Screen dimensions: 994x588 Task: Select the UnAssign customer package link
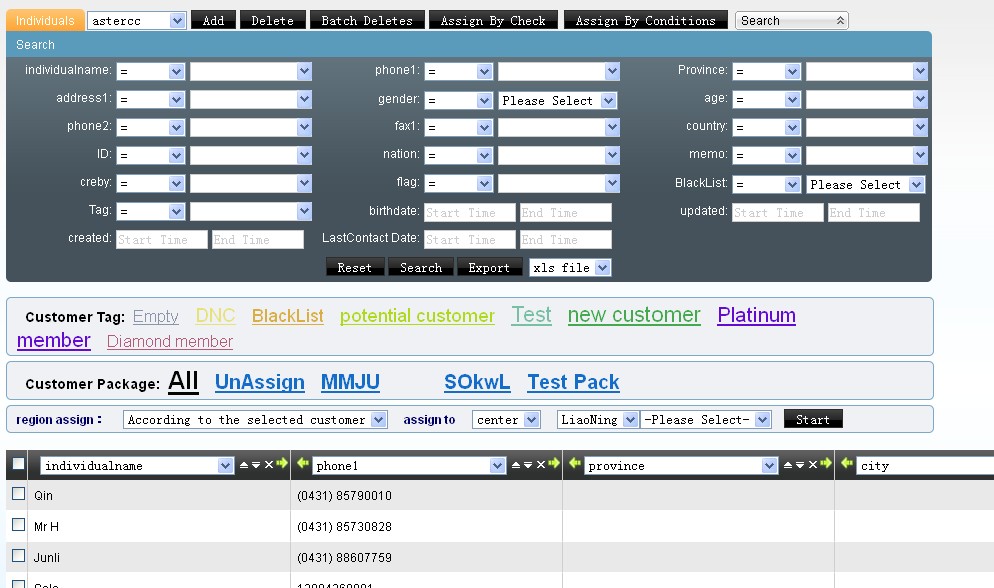click(x=259, y=382)
